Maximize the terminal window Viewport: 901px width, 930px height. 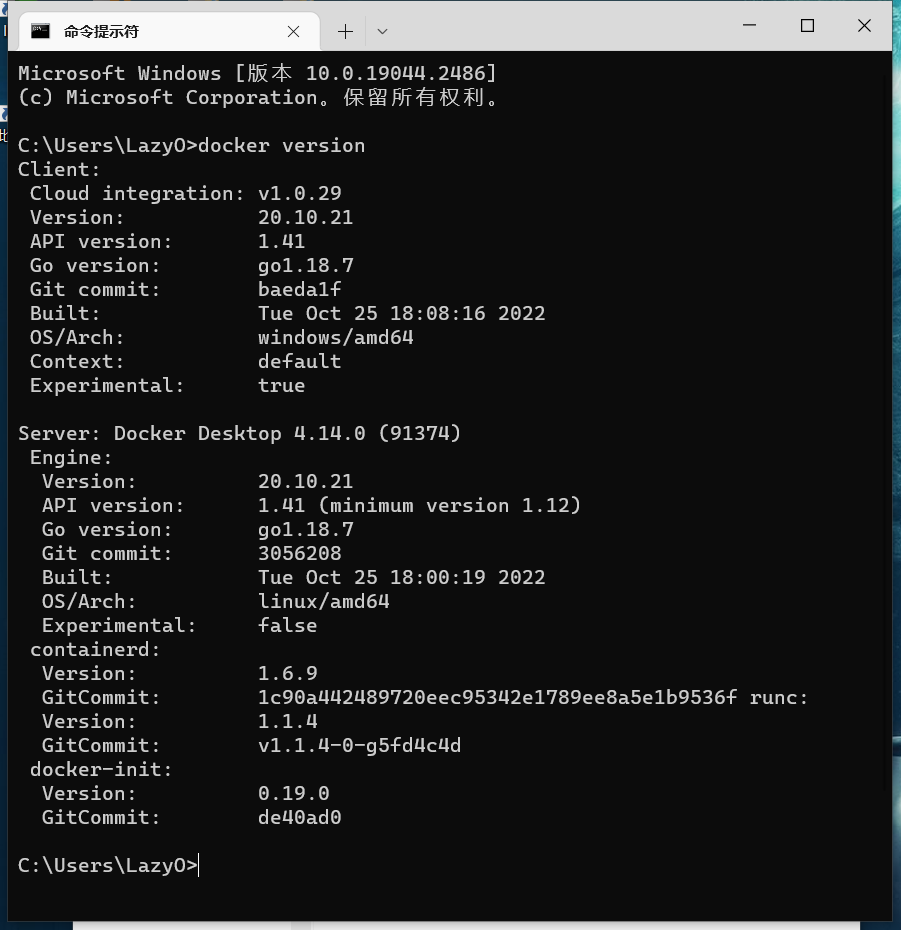pyautogui.click(x=806, y=26)
